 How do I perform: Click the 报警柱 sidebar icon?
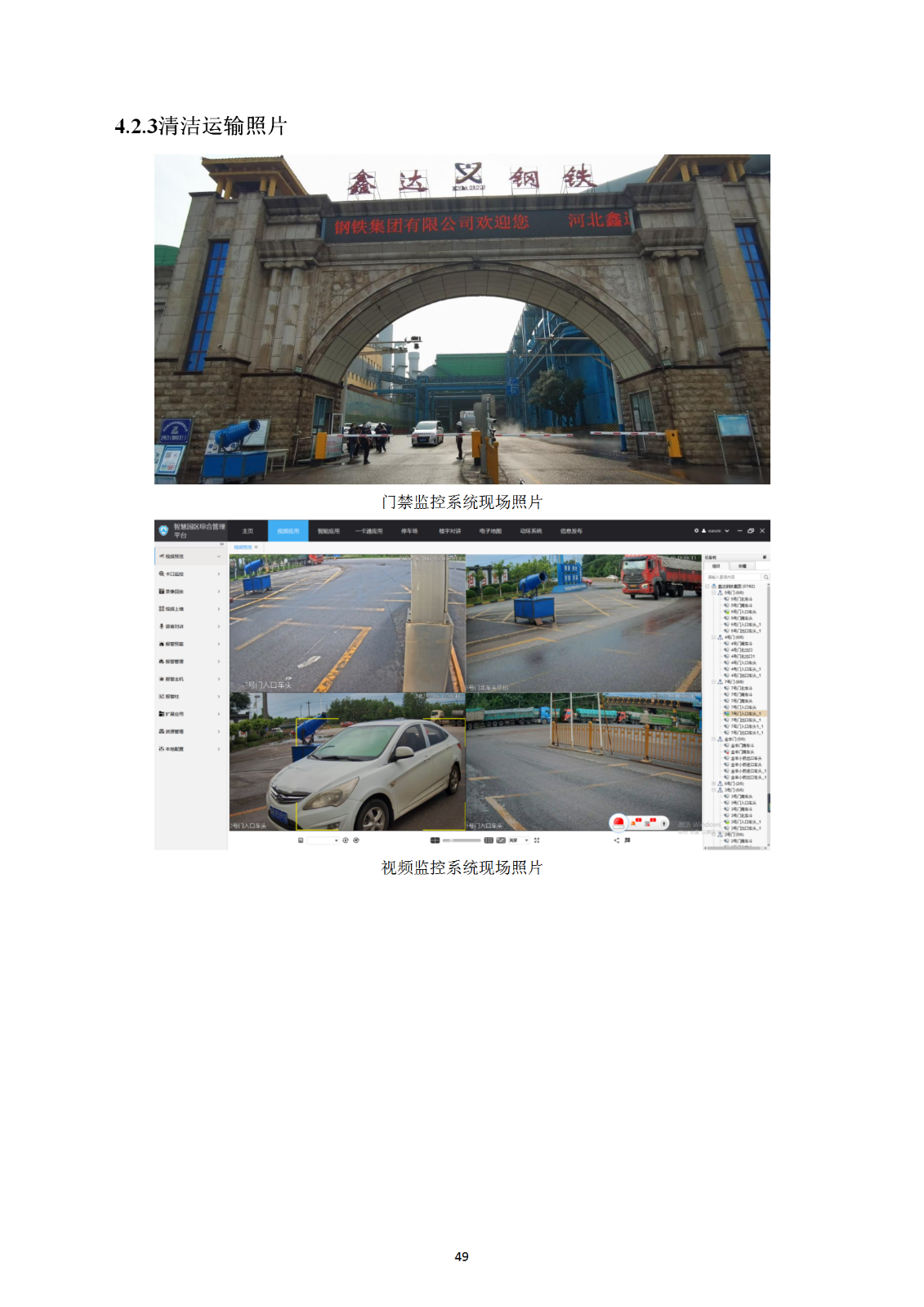[x=162, y=697]
